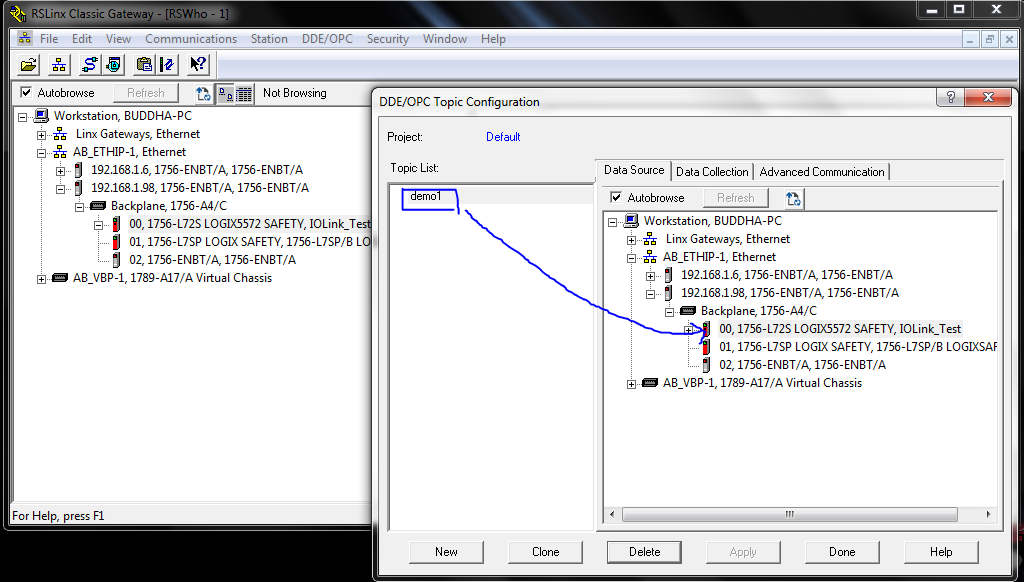The width and height of the screenshot is (1024, 582).
Task: Click the Workstation computer icon in RSWho tree
Action: coord(42,116)
